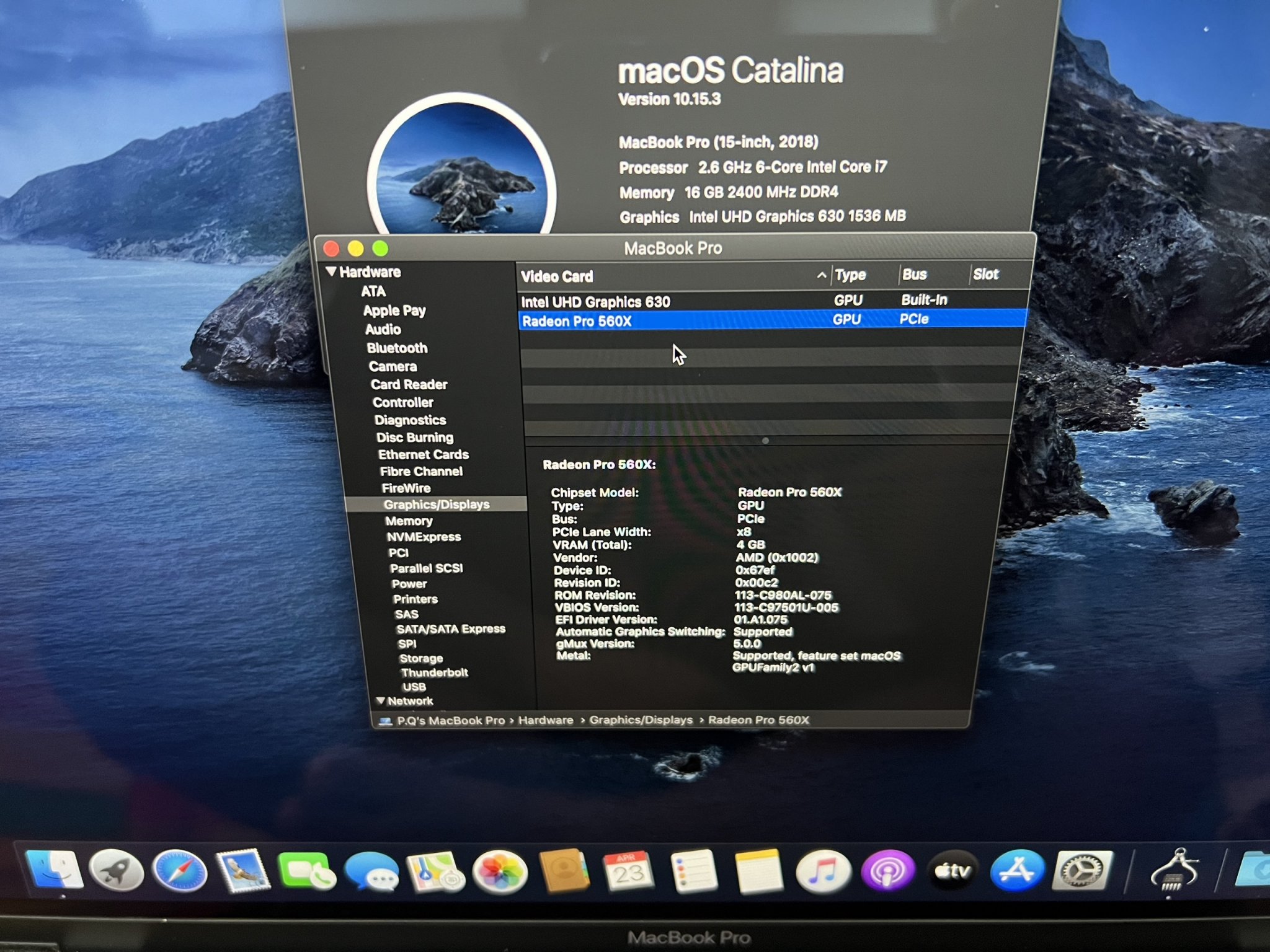The width and height of the screenshot is (1270, 952).
Task: Open the Podcasts dock icon
Action: point(887,871)
